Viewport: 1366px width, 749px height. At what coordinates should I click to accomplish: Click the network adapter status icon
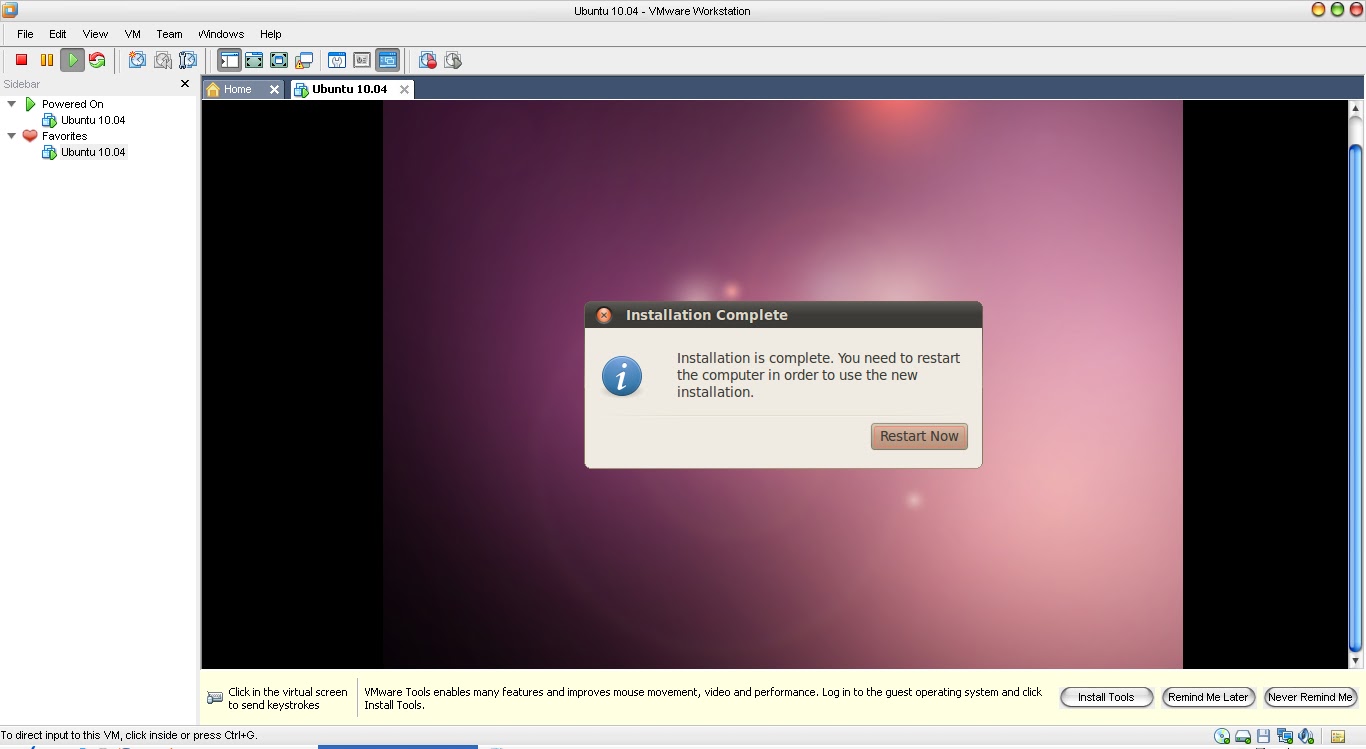click(1285, 737)
